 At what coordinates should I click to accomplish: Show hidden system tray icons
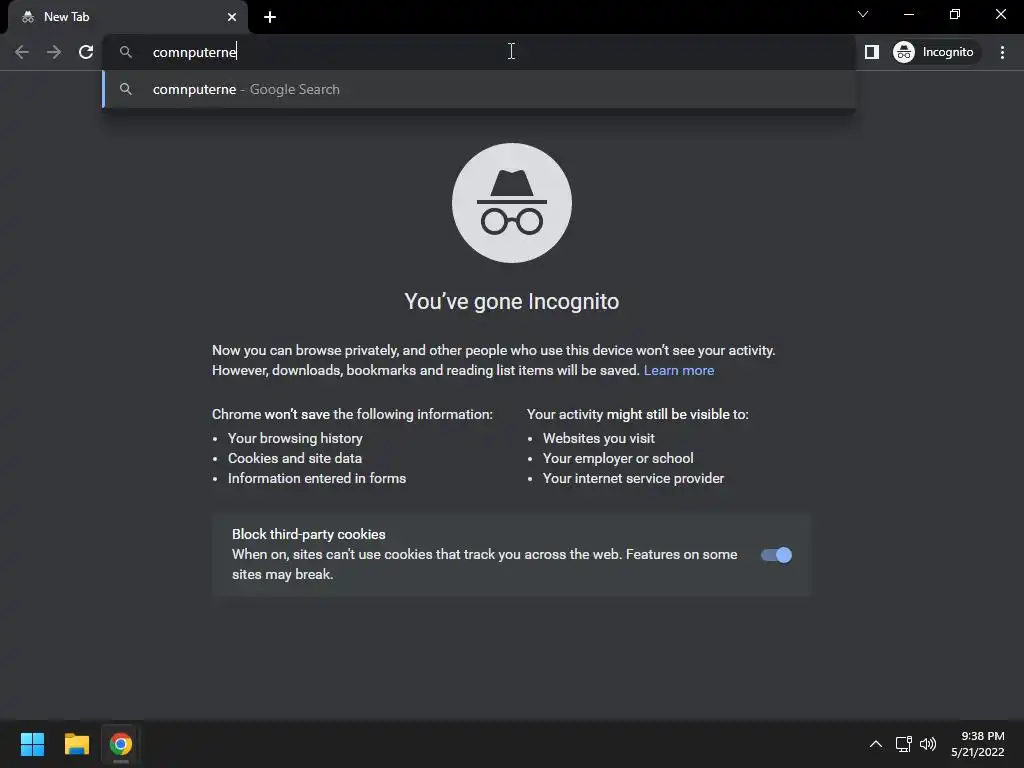pos(876,744)
